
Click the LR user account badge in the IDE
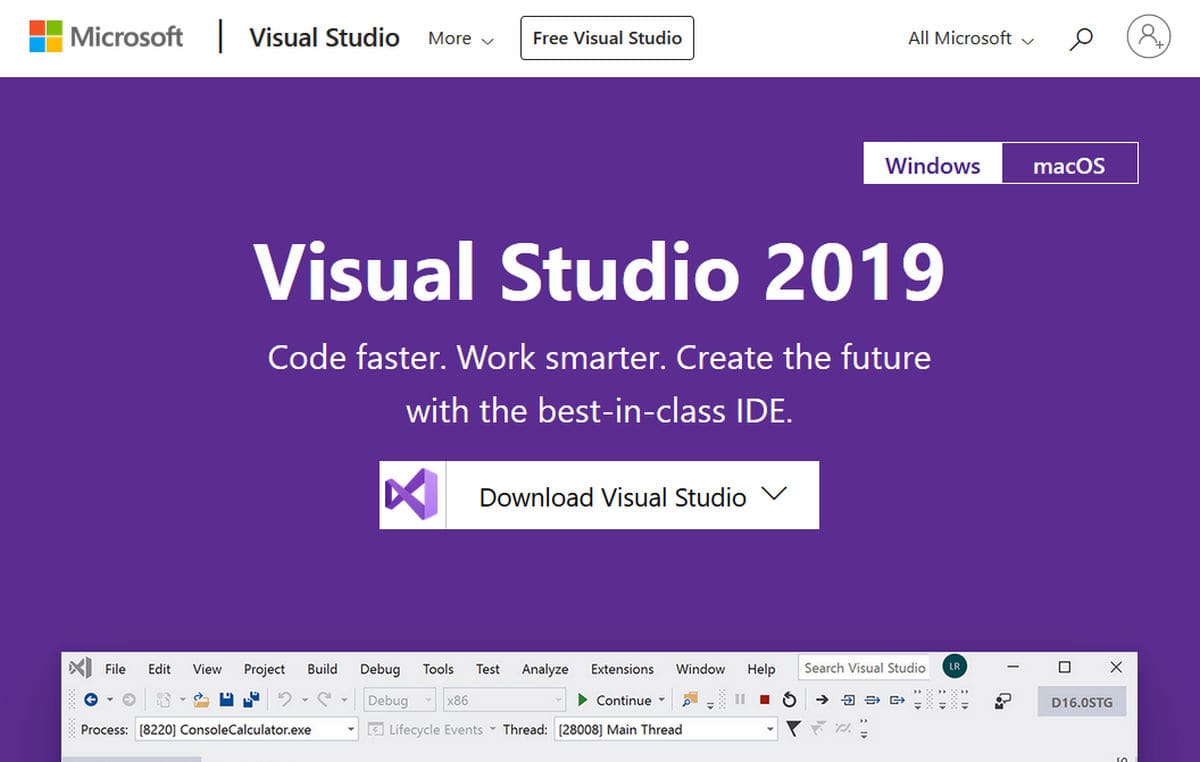(x=955, y=667)
